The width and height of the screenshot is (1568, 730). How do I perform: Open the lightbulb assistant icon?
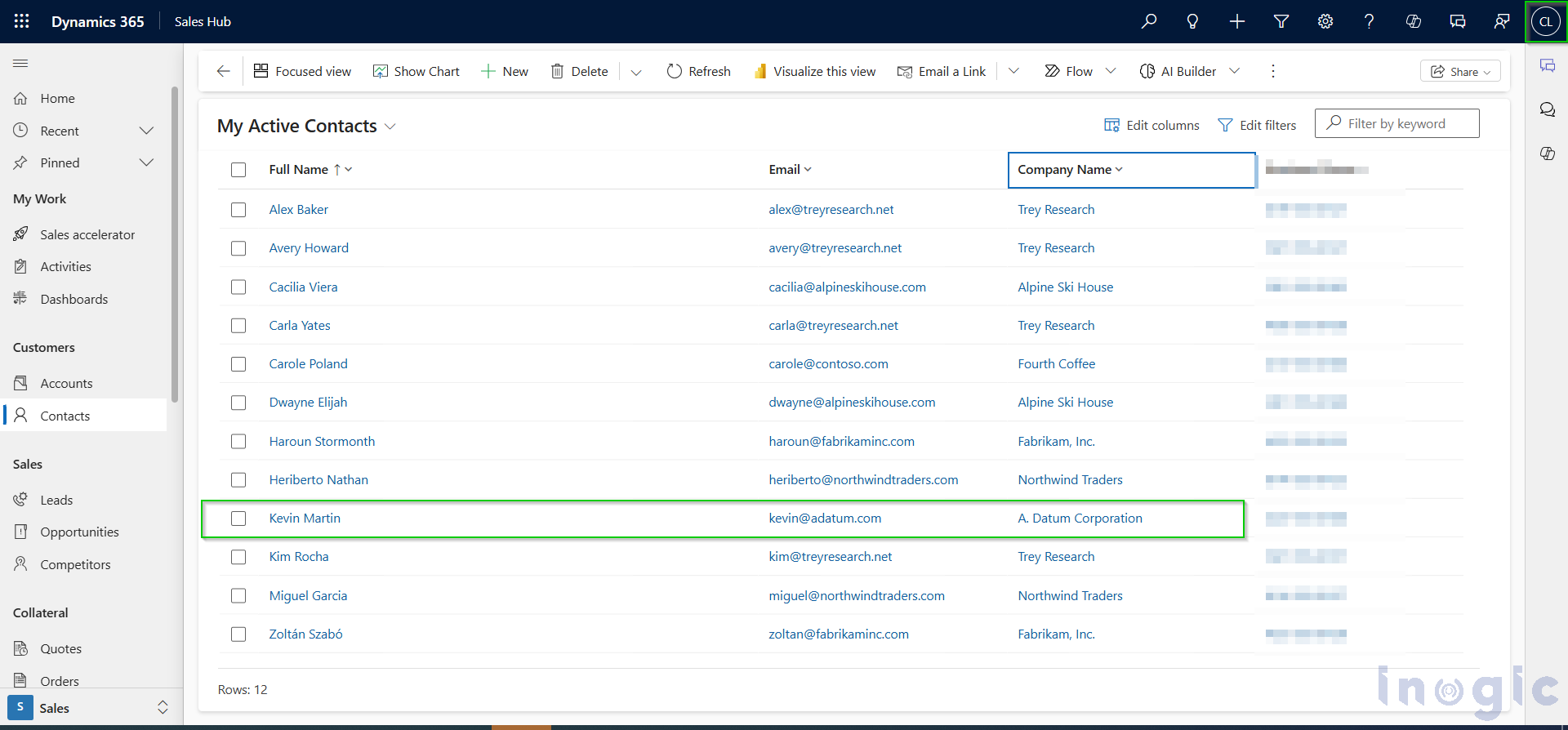click(1192, 21)
